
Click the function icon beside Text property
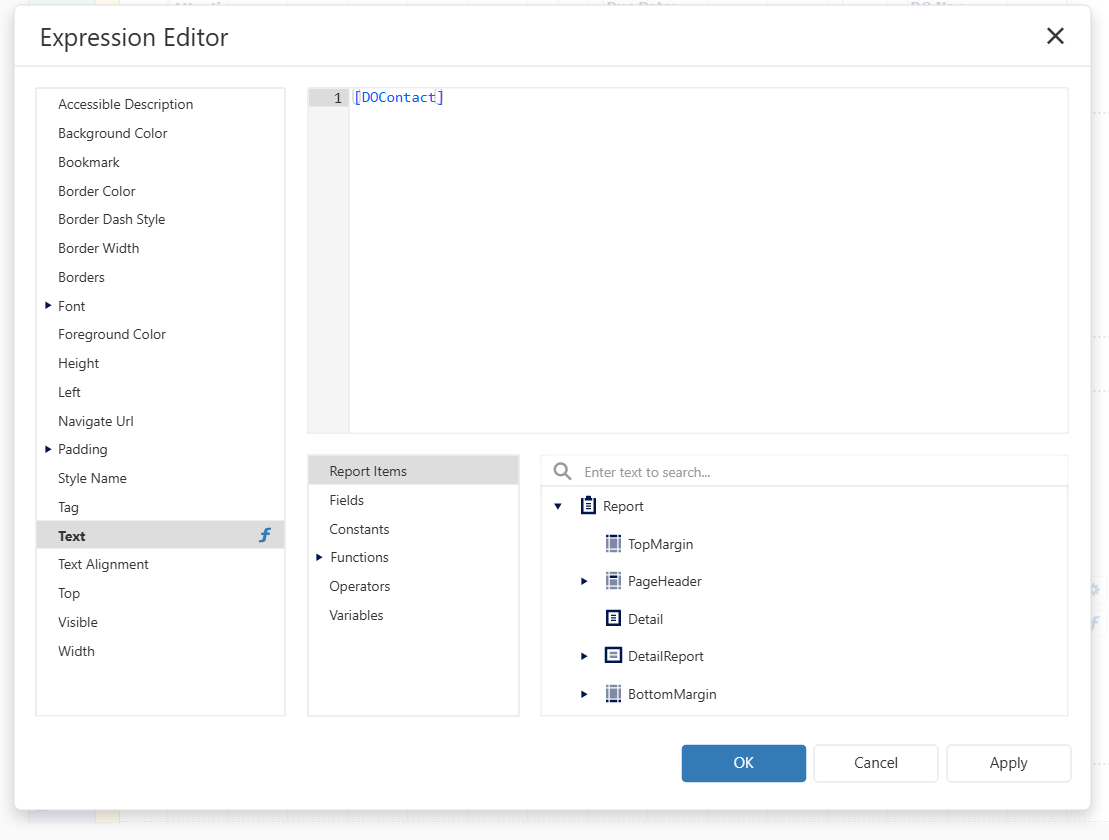(265, 536)
